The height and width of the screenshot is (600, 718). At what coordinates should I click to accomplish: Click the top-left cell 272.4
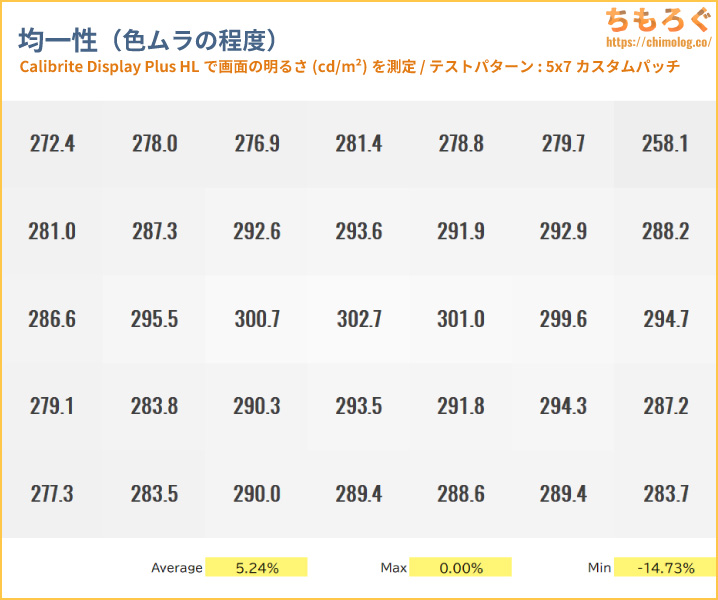click(x=52, y=144)
